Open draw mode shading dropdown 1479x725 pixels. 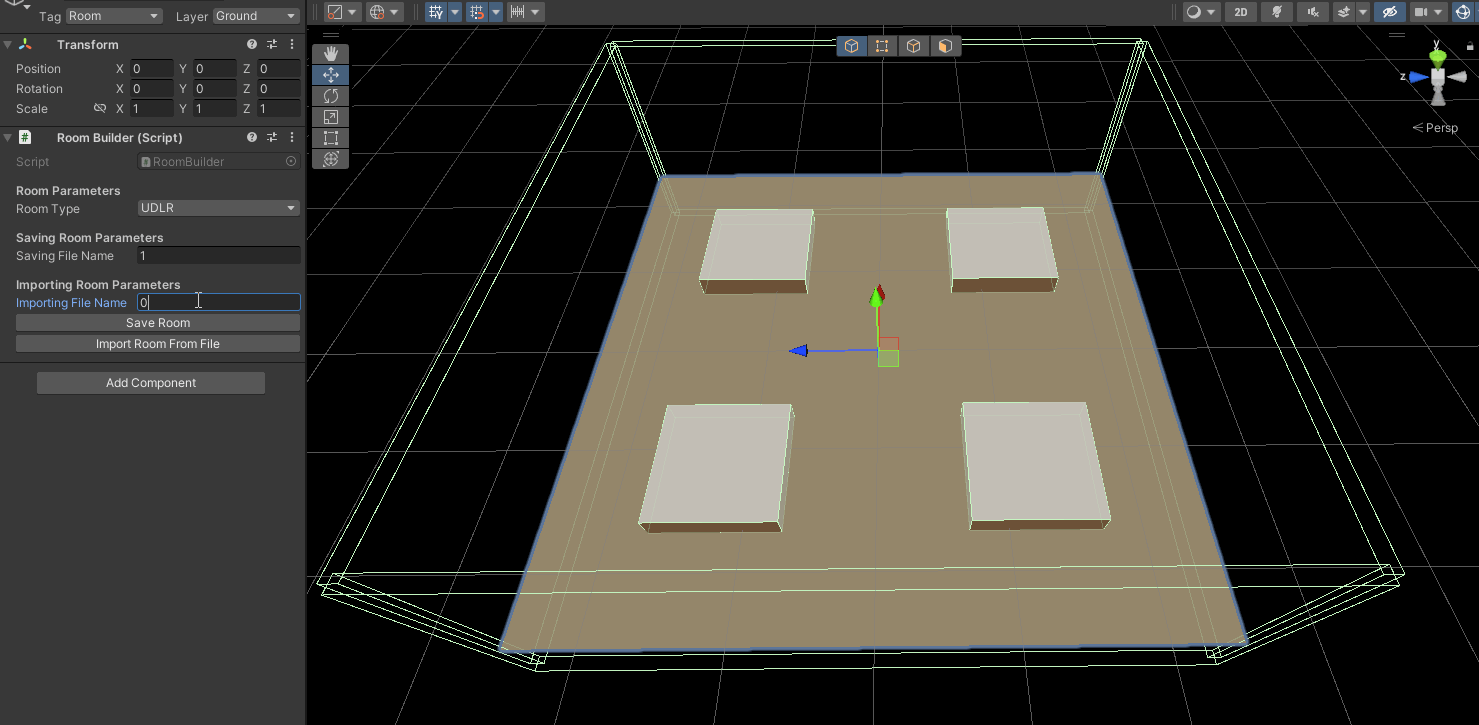[1201, 12]
